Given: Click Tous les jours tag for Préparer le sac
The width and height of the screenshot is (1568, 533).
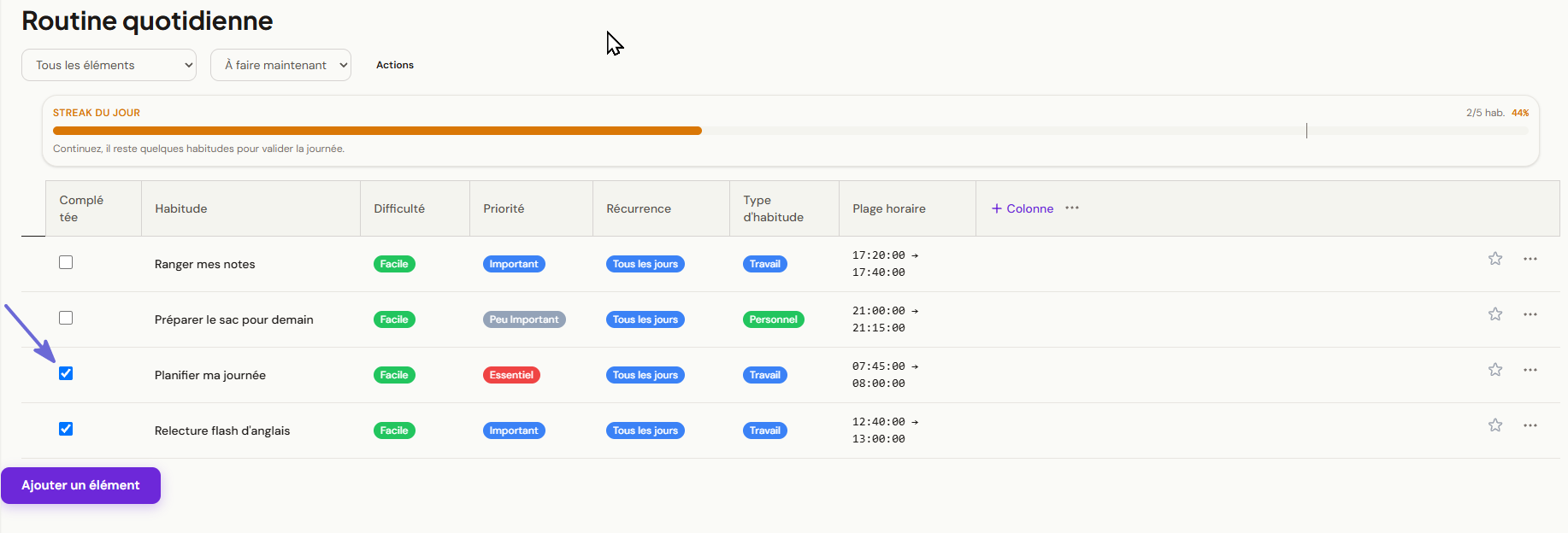Looking at the screenshot, I should [645, 319].
